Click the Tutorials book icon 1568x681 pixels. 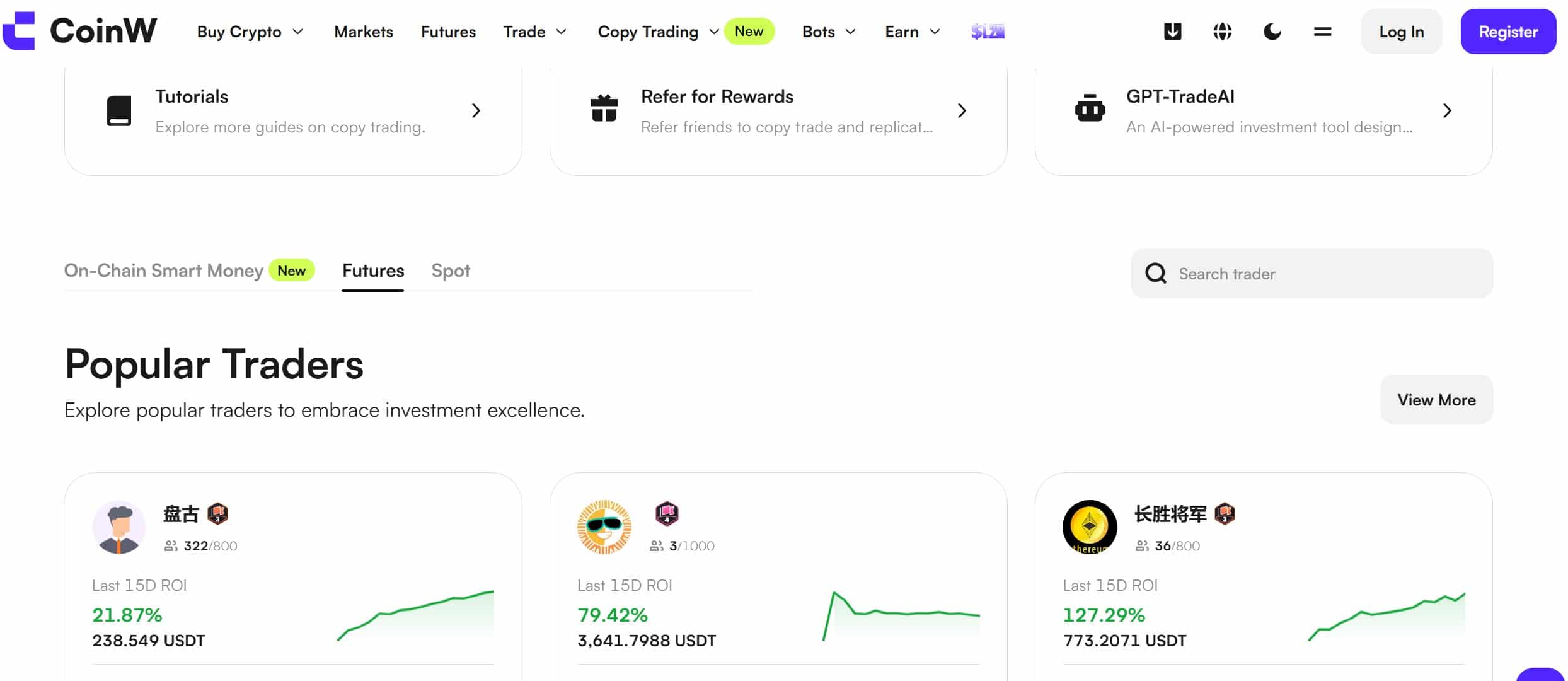(118, 110)
